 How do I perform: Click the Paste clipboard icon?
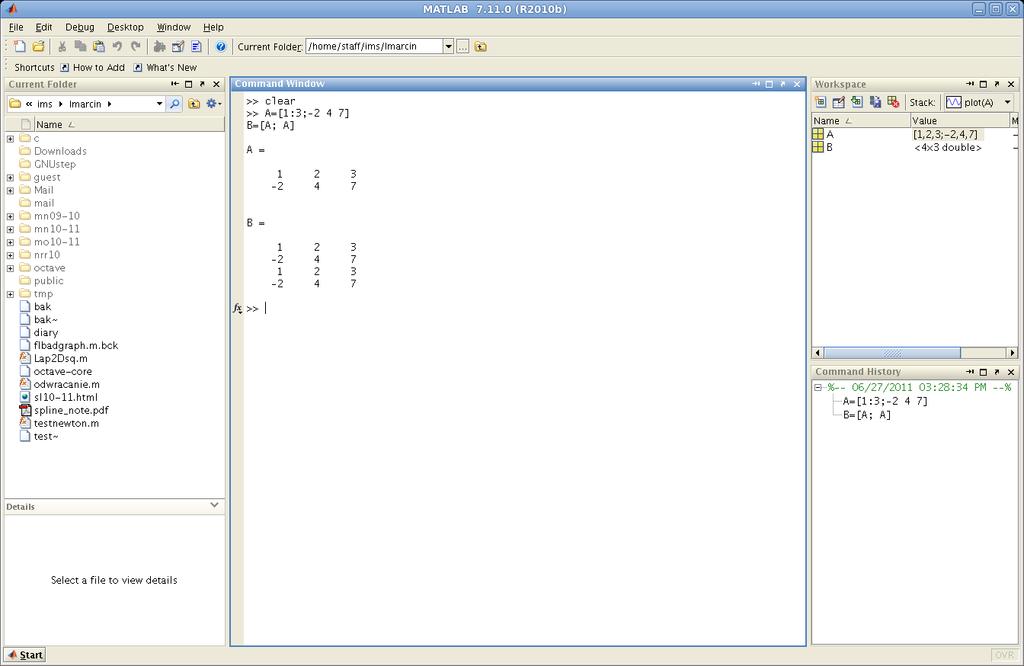pyautogui.click(x=99, y=46)
